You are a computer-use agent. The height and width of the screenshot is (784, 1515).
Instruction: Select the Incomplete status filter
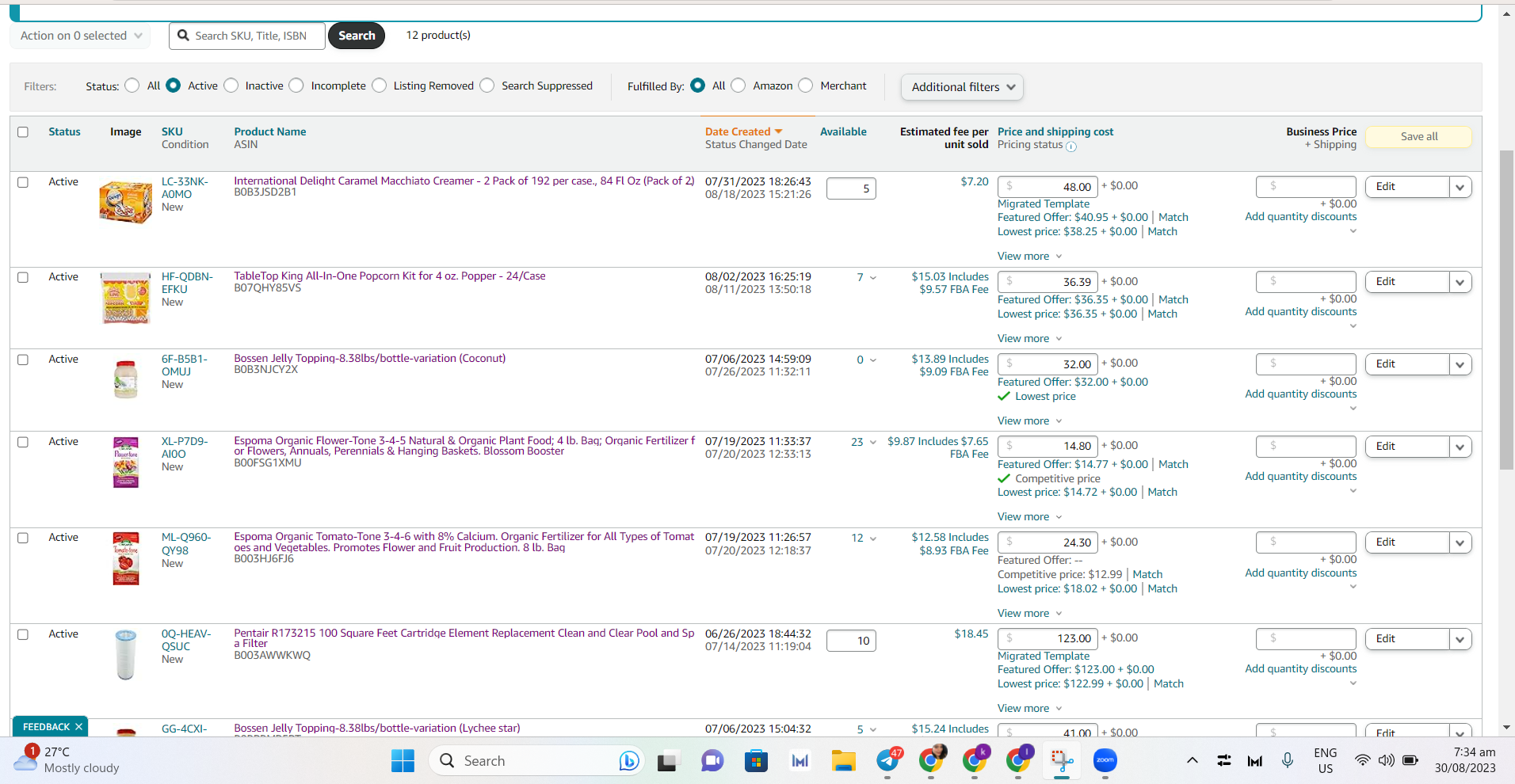(x=296, y=86)
